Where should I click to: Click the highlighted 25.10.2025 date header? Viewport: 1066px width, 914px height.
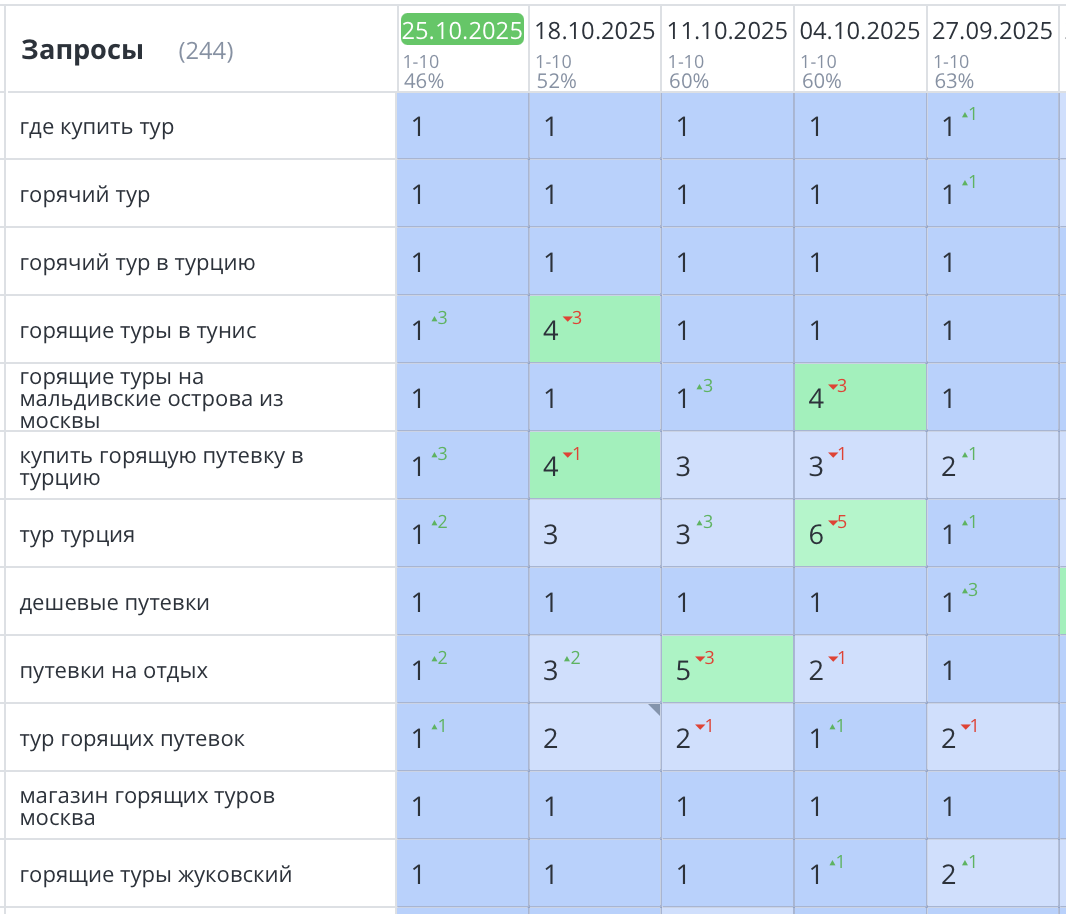pyautogui.click(x=462, y=30)
